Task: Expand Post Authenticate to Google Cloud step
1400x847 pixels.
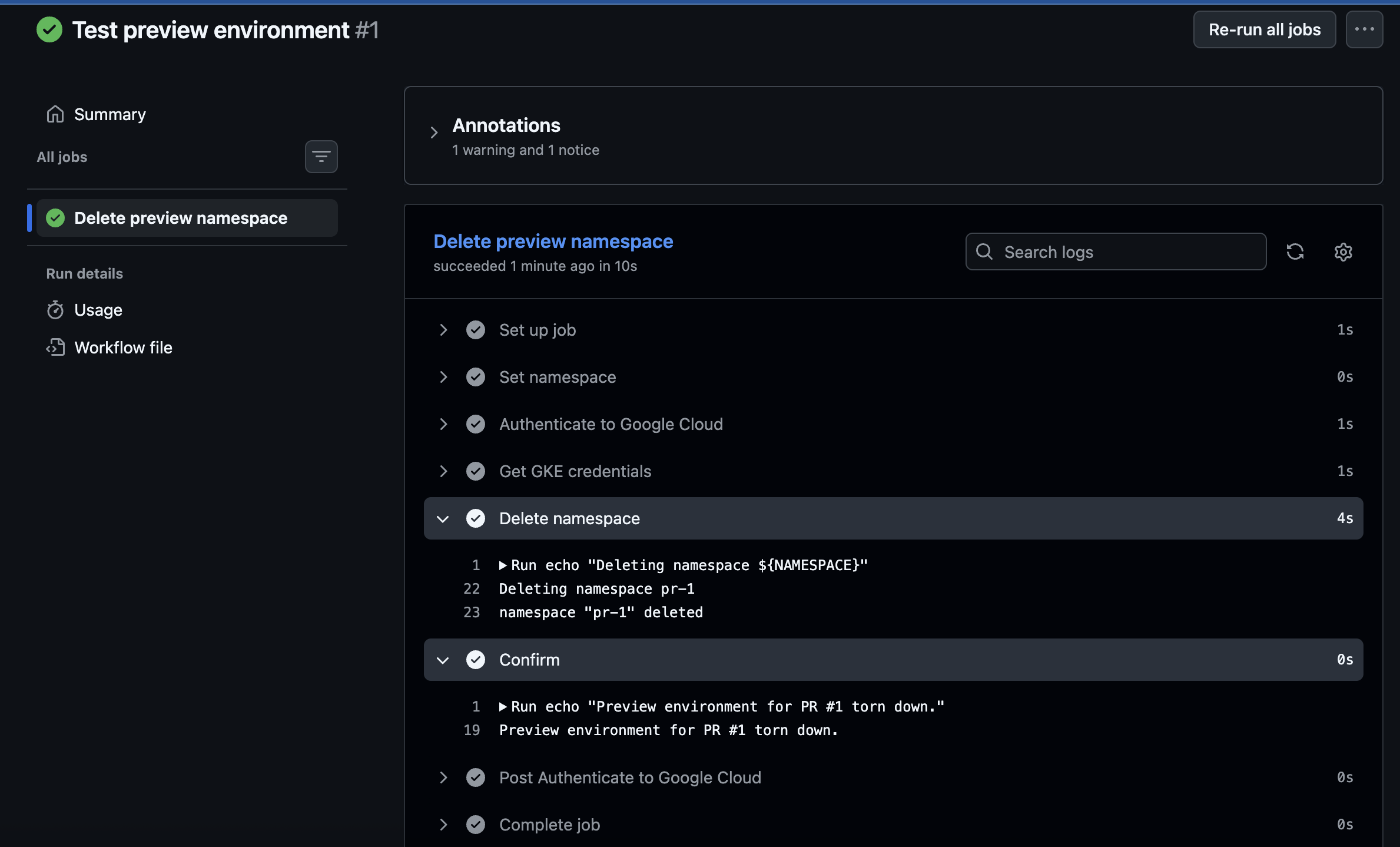Action: (443, 777)
